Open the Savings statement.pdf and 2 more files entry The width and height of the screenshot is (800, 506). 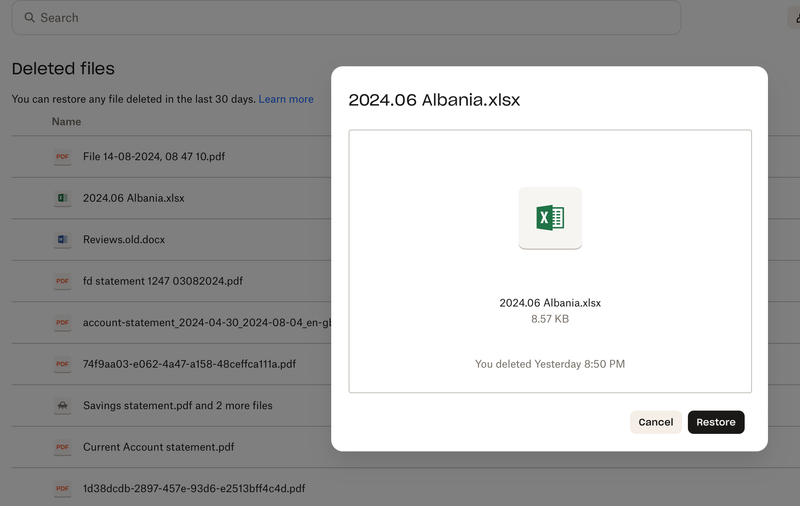[x=177, y=406]
